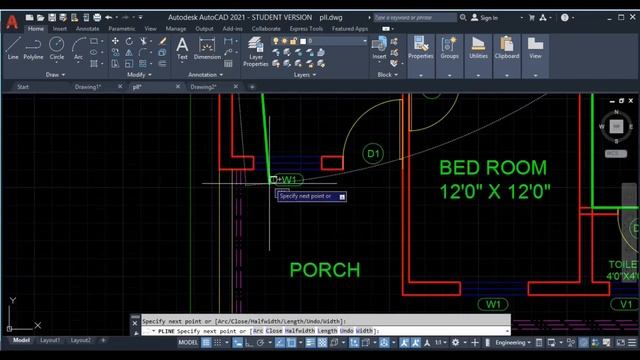
Task: Open Layer Properties manager
Action: [x=256, y=51]
